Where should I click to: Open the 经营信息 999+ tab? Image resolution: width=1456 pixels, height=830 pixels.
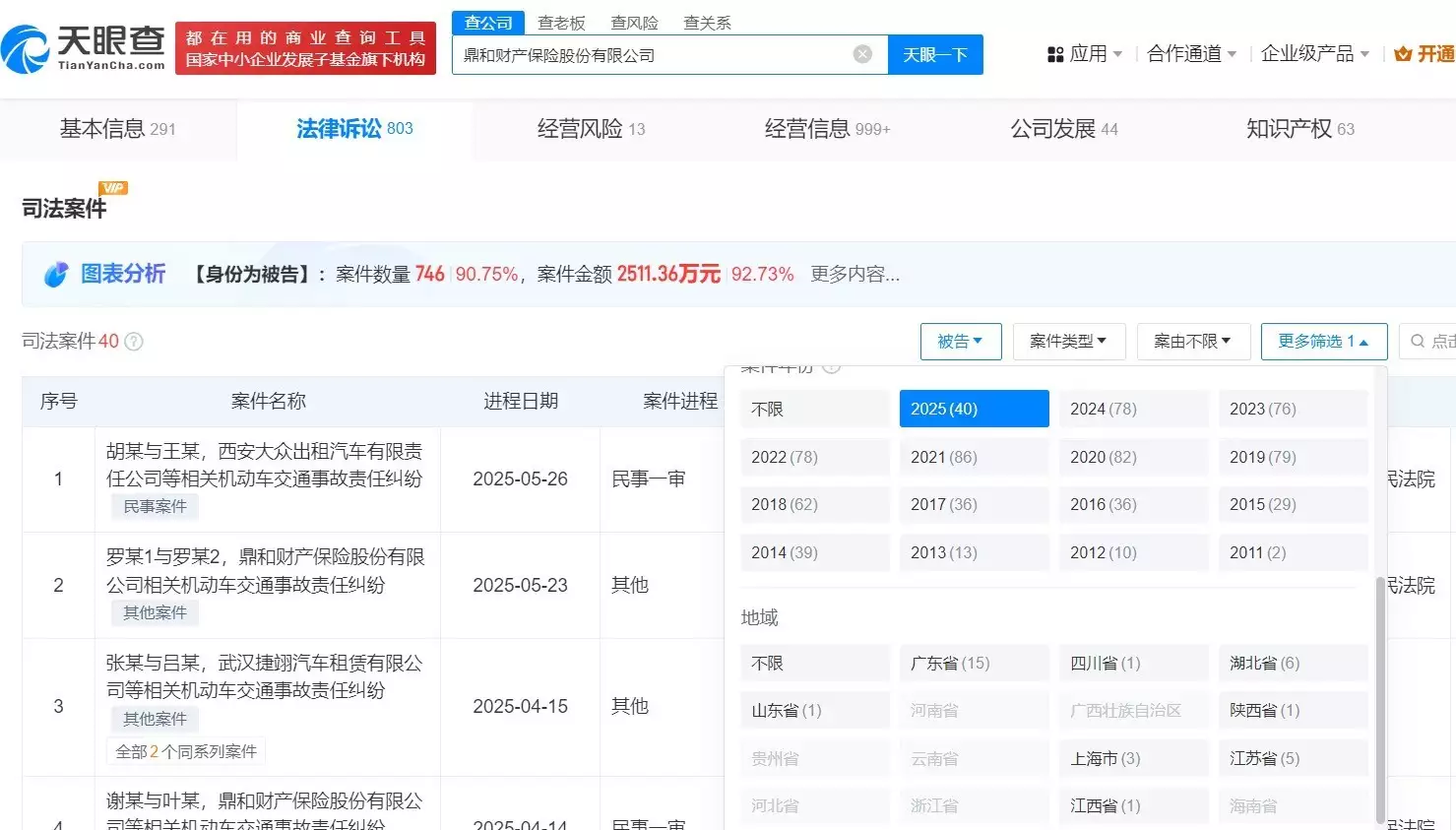pyautogui.click(x=827, y=129)
